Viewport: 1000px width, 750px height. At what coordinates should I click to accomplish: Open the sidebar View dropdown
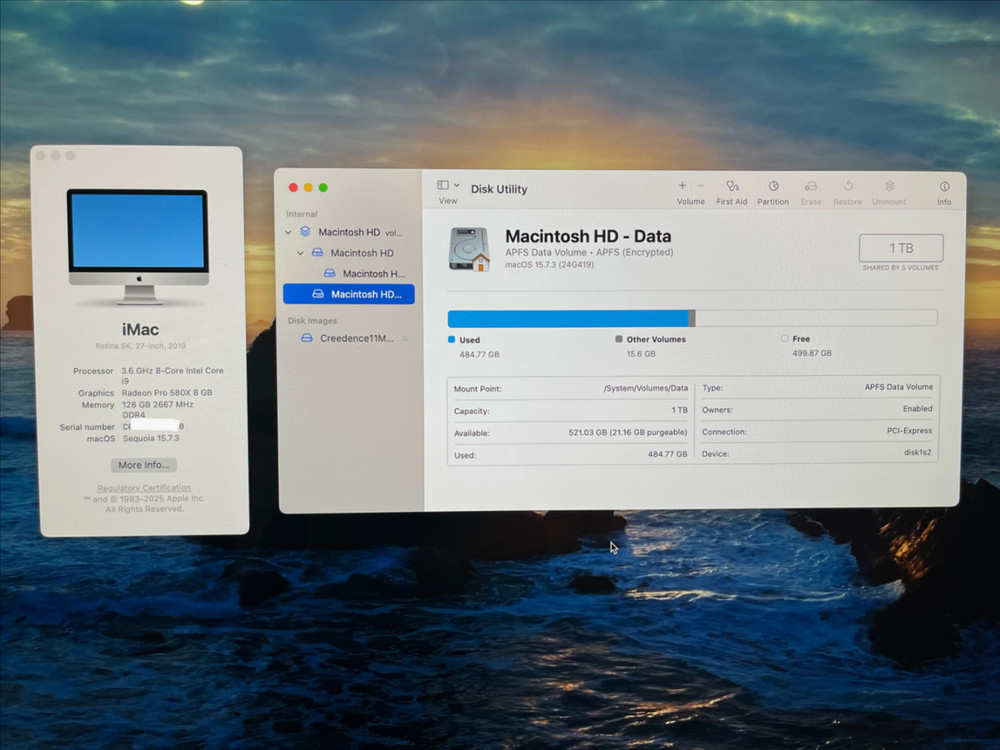point(448,186)
